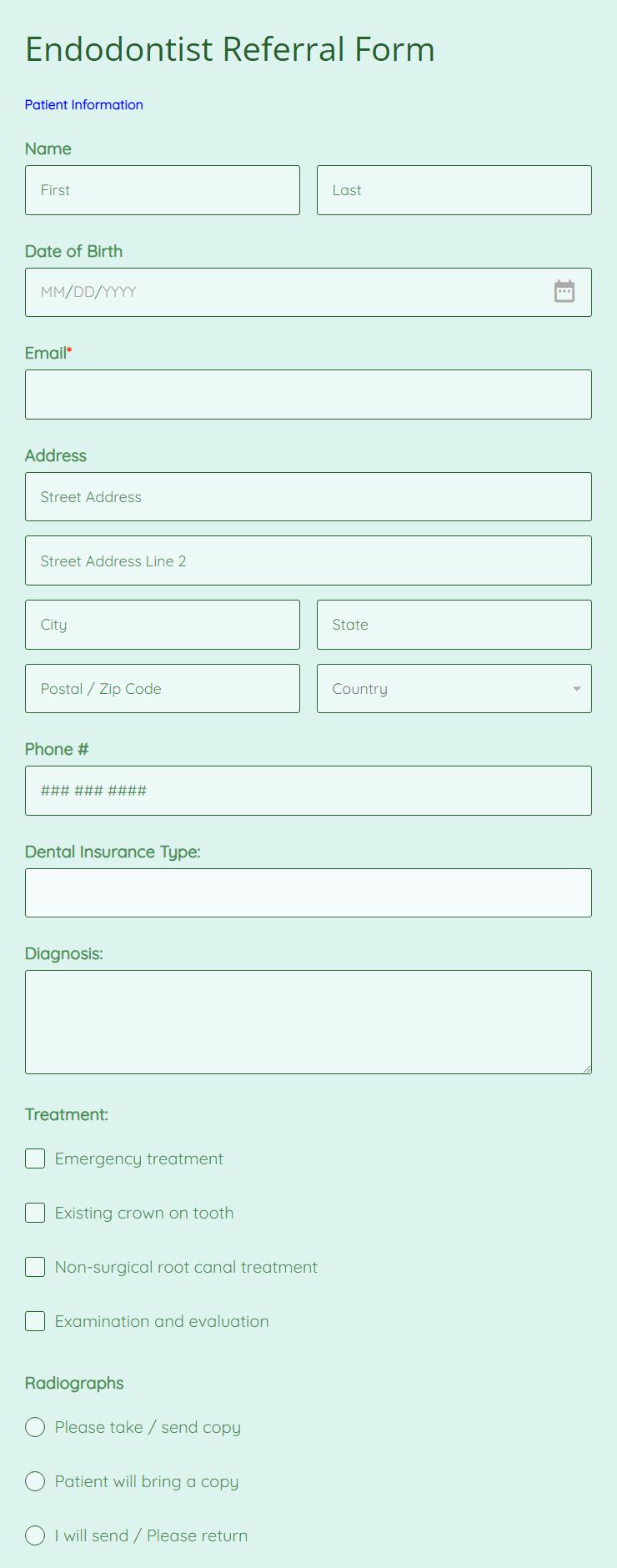
Task: Click Street Address Line 2 field
Action: [x=308, y=560]
